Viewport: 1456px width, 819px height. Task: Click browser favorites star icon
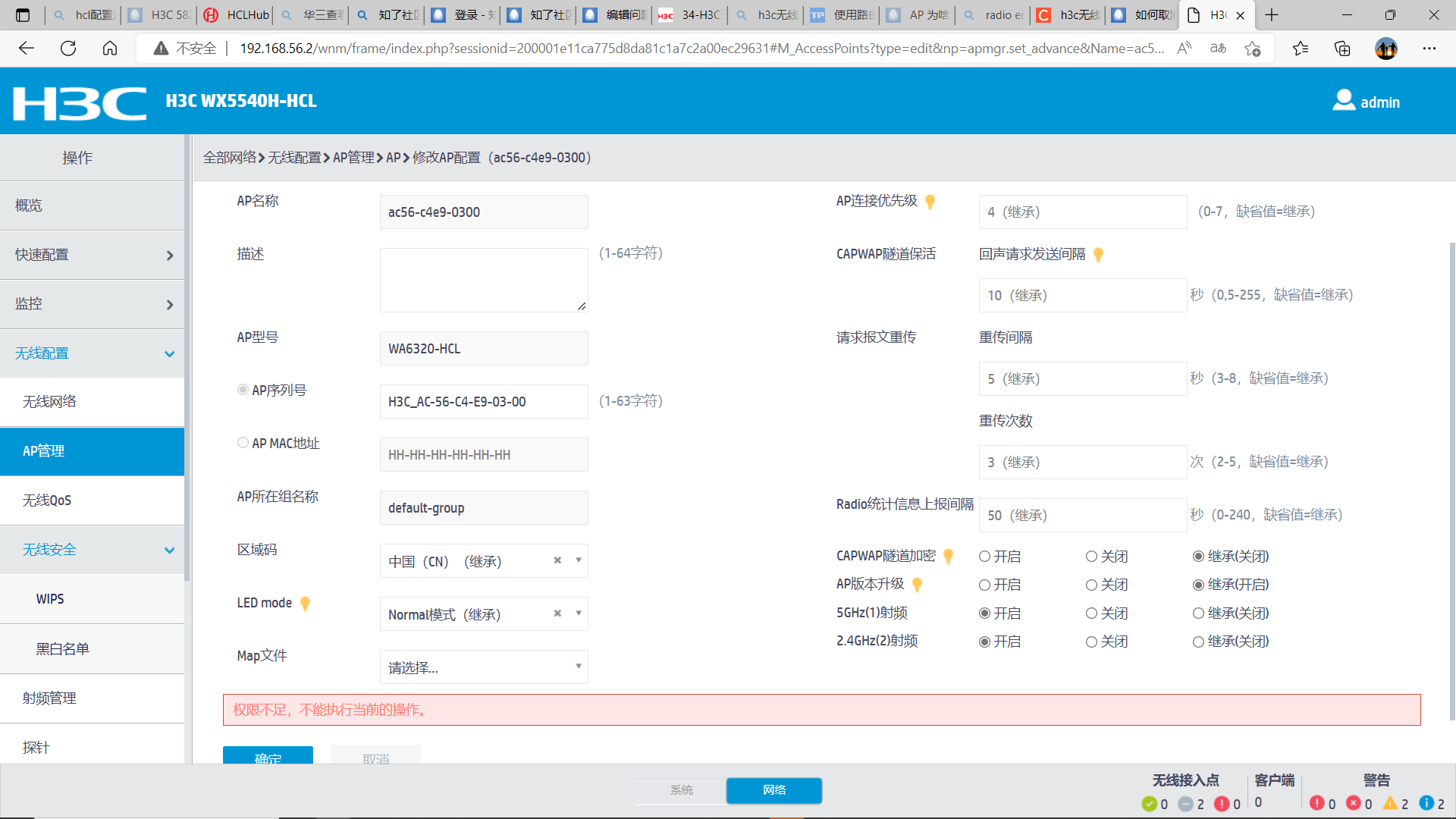[1301, 49]
